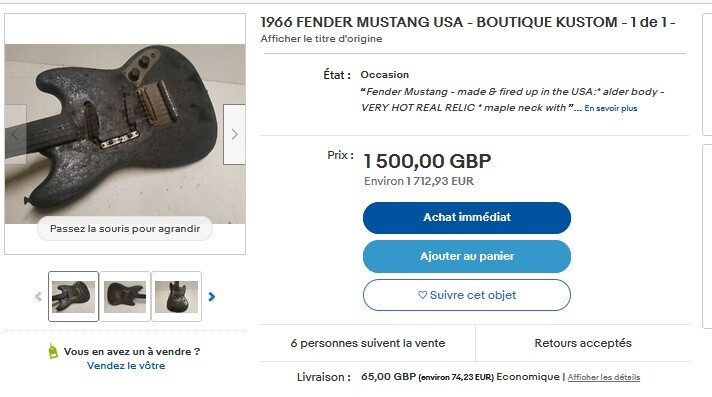
Task: Click Retours acceptés section
Action: click(583, 343)
